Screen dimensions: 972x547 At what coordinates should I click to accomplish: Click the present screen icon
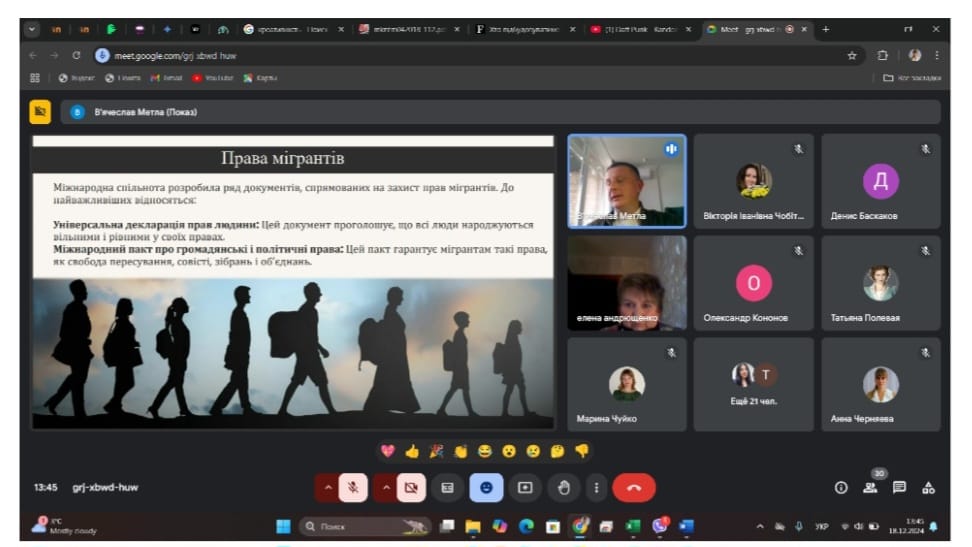pyautogui.click(x=524, y=487)
